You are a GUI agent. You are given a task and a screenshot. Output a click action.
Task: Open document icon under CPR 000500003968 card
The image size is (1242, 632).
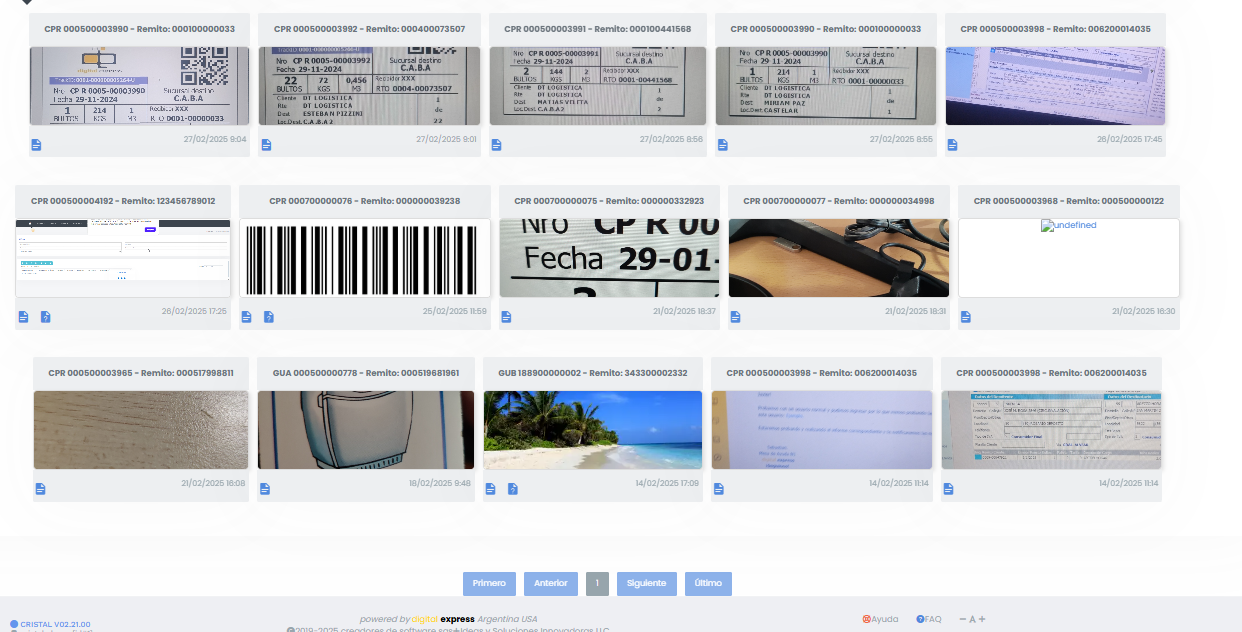[x=965, y=317]
